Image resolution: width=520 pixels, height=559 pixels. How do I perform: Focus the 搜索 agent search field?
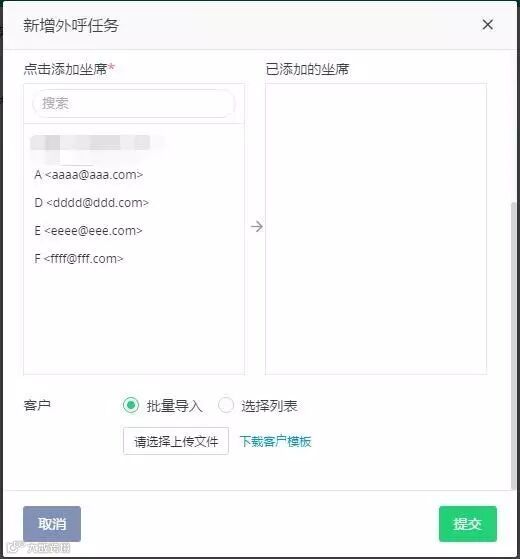pyautogui.click(x=134, y=103)
